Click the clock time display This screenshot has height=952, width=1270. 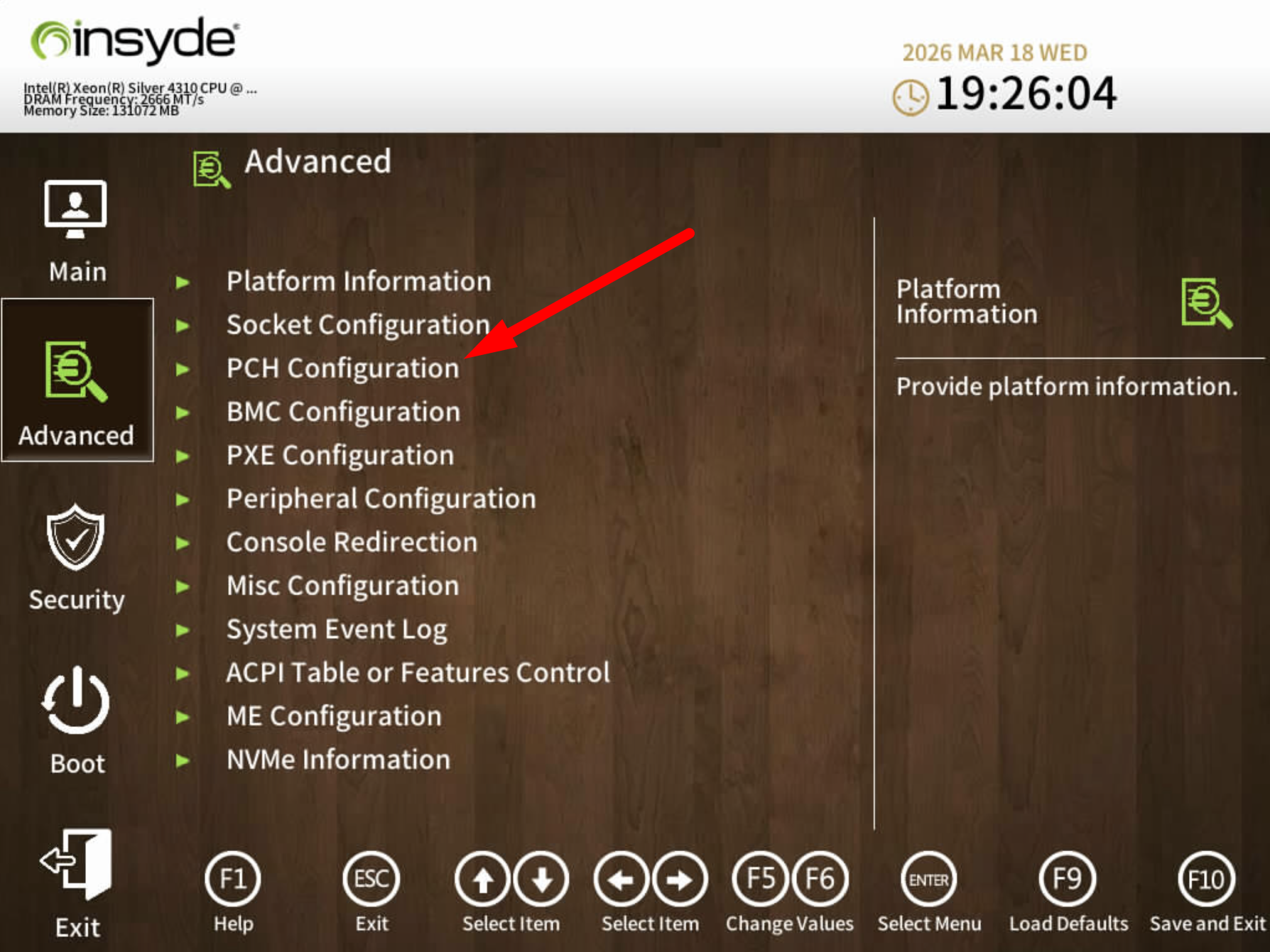coord(1025,94)
